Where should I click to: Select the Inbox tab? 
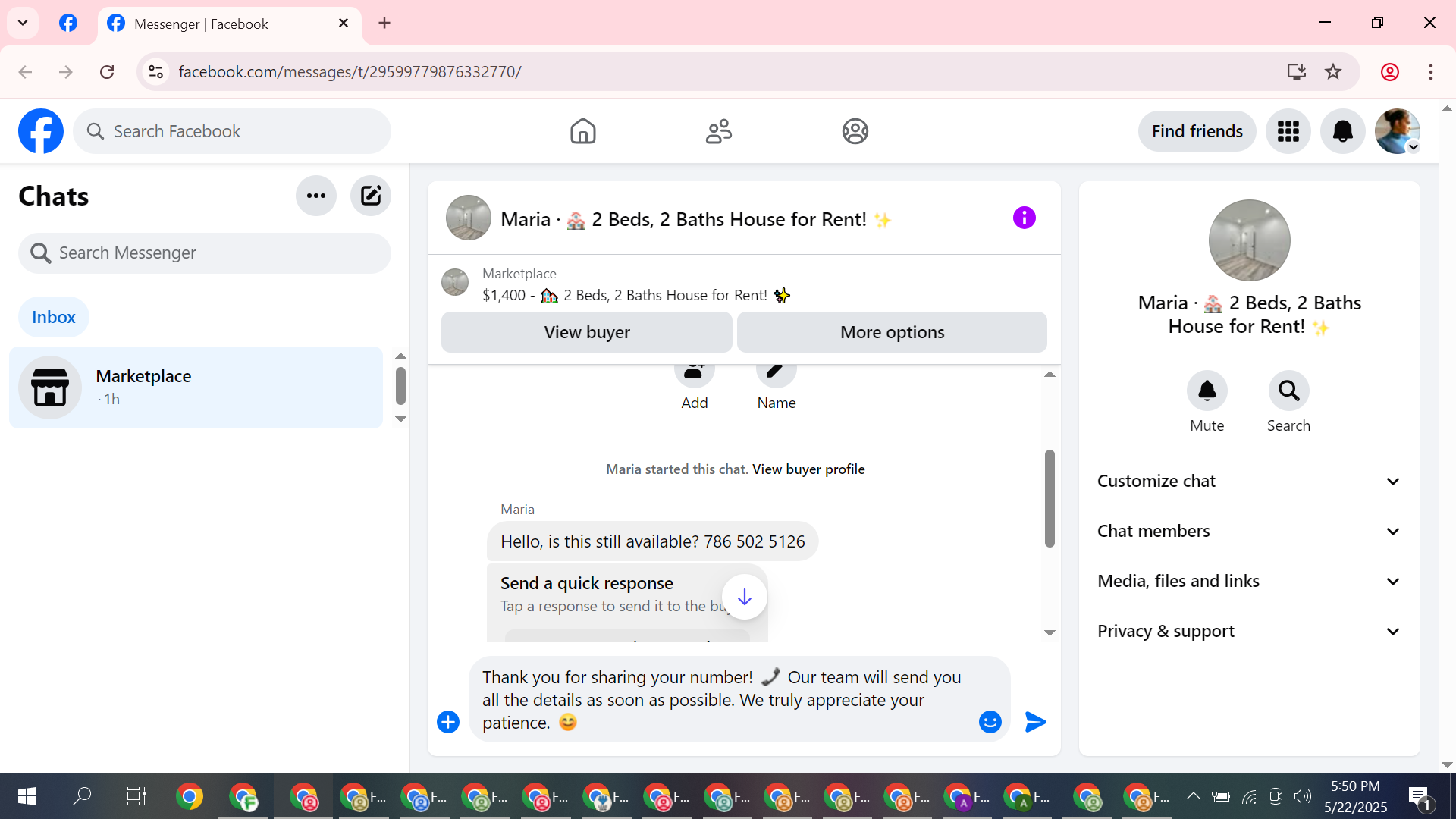click(x=54, y=317)
